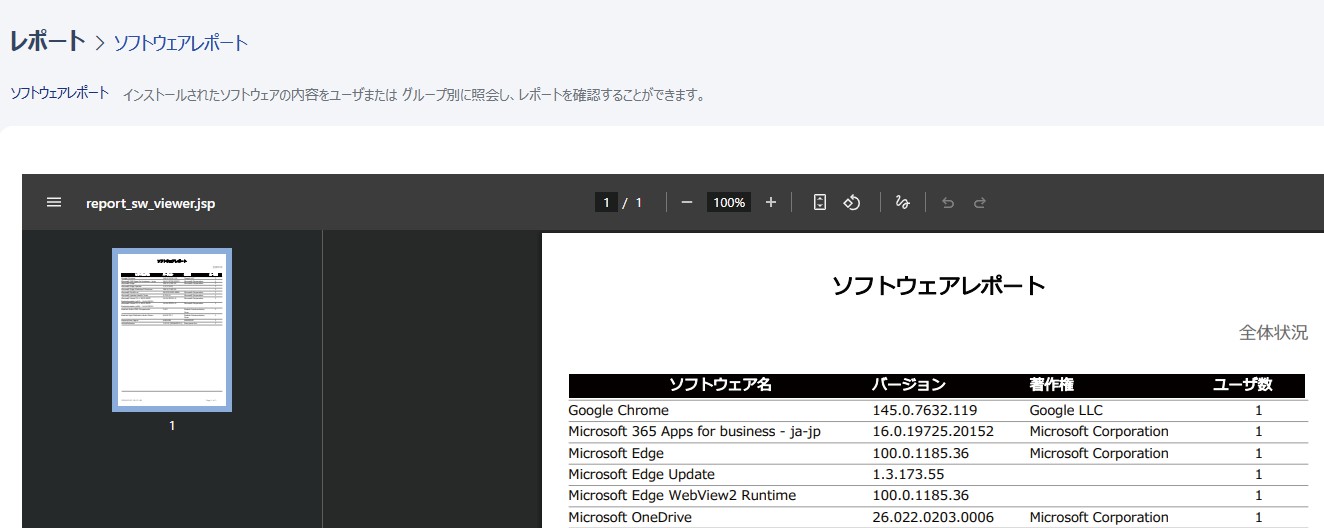Click the バージョン column header
Screen dimensions: 1324x528
[x=909, y=385]
